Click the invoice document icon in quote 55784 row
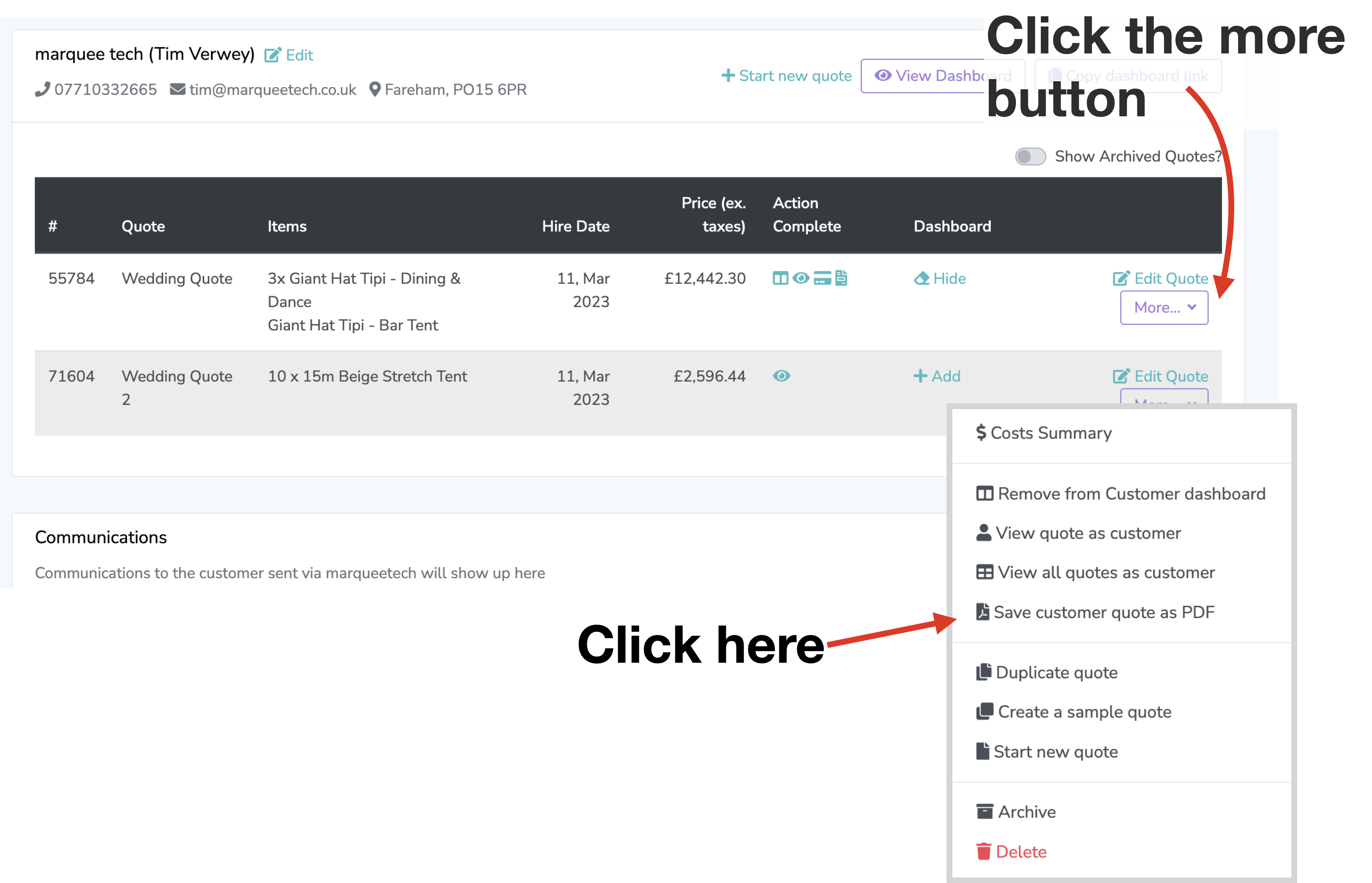The height and width of the screenshot is (883, 1372). pyautogui.click(x=841, y=278)
